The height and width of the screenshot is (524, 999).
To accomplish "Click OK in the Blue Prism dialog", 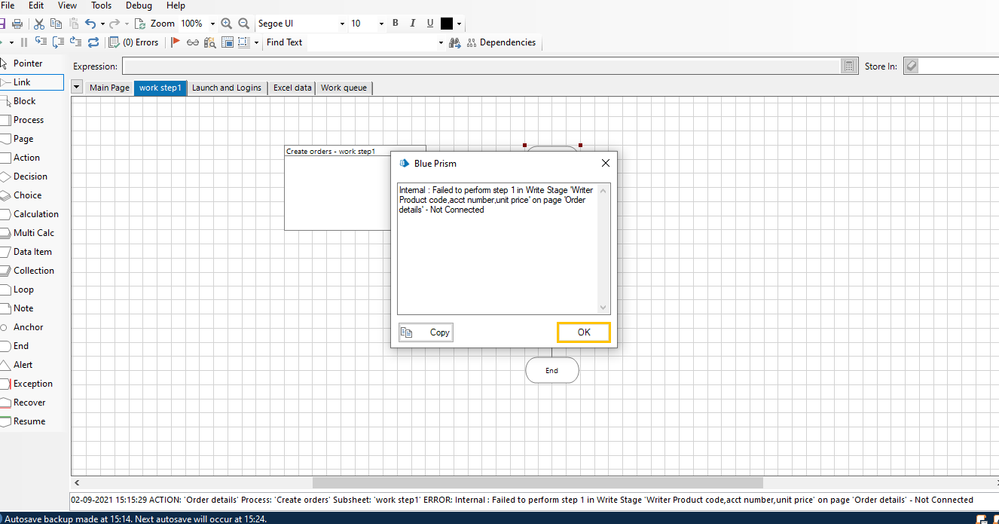I will [584, 332].
